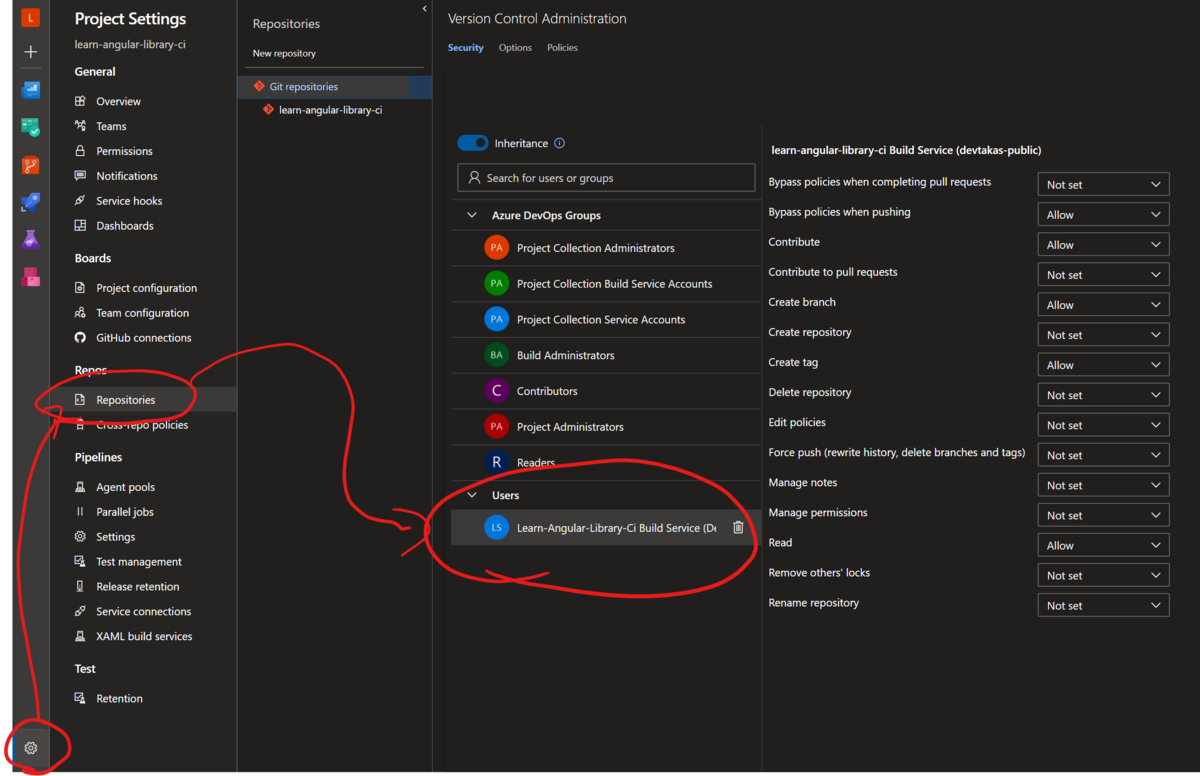
Task: Toggle the Inheritance switch
Action: click(x=473, y=143)
